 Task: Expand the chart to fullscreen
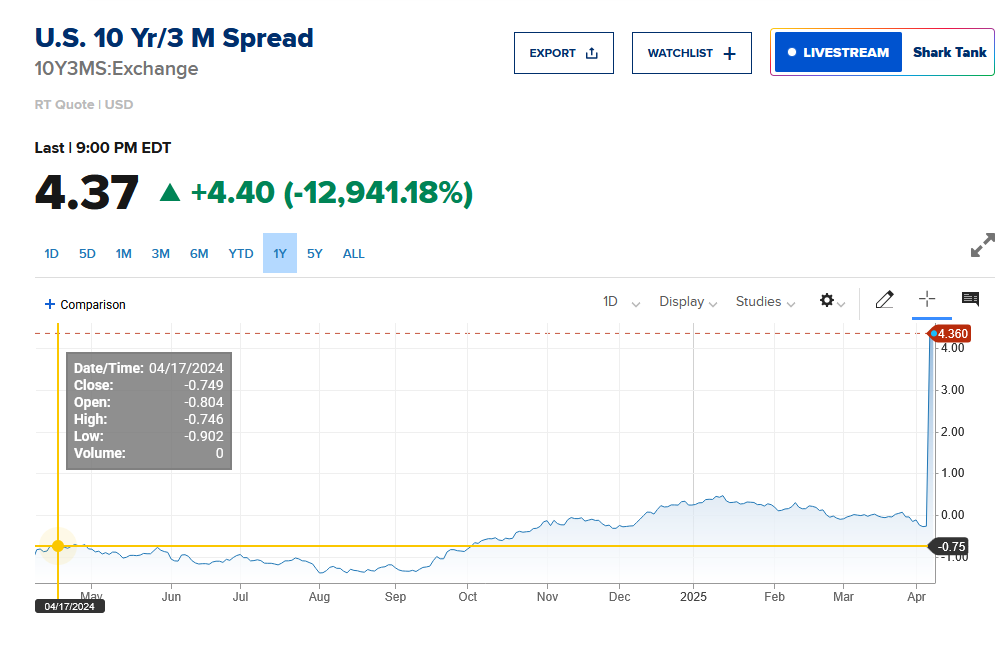tap(983, 245)
